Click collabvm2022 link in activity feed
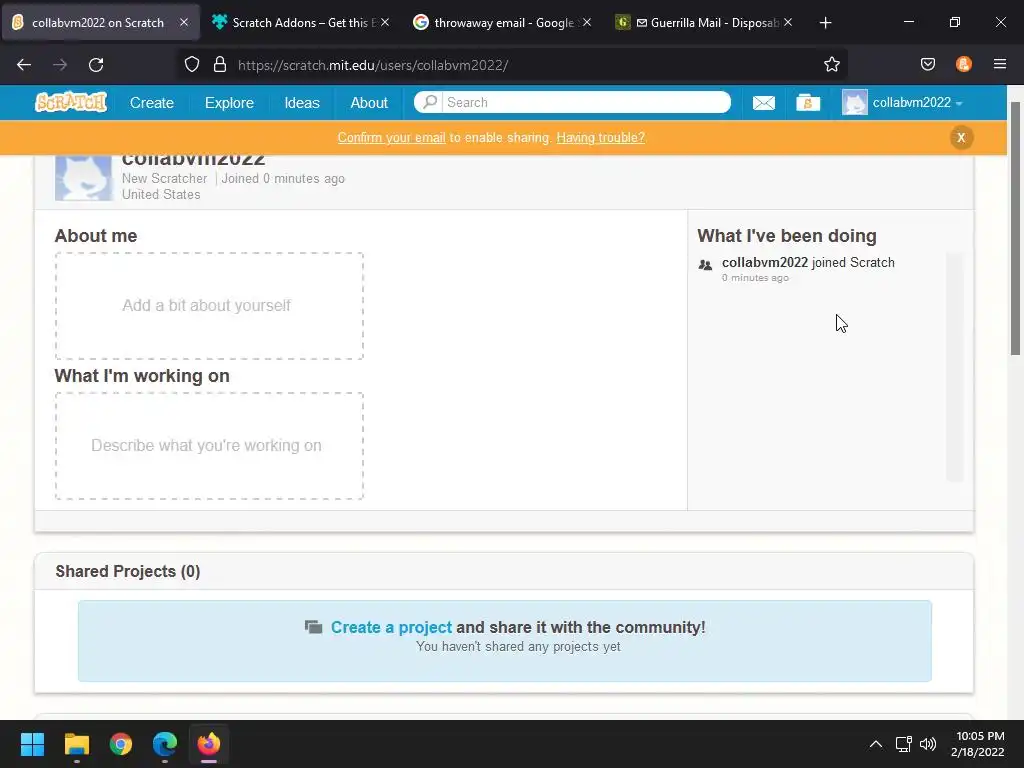Screen dimensions: 1024x768 point(765,263)
